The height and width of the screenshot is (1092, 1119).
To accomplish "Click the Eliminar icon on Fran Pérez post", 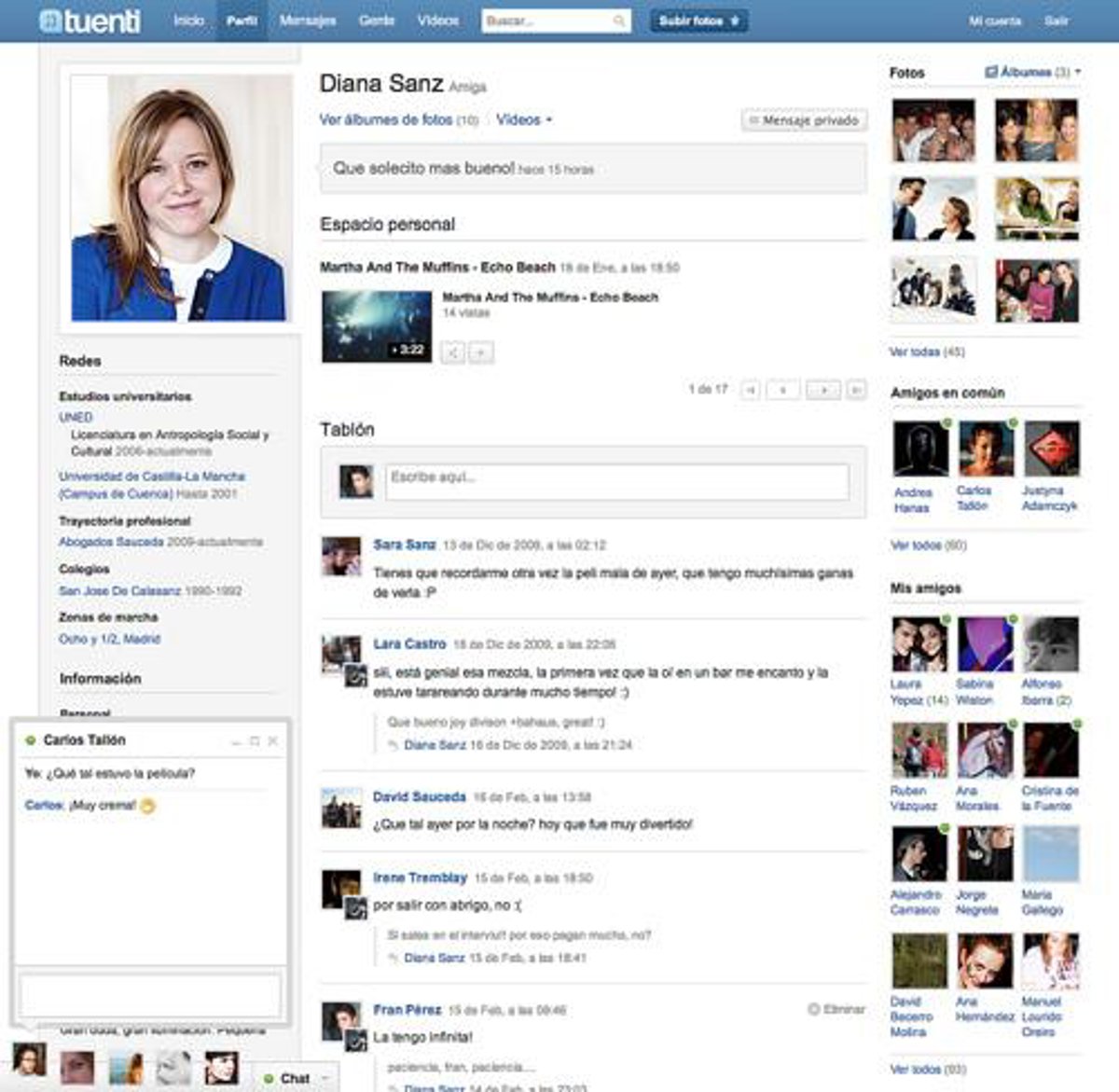I will 813,1009.
